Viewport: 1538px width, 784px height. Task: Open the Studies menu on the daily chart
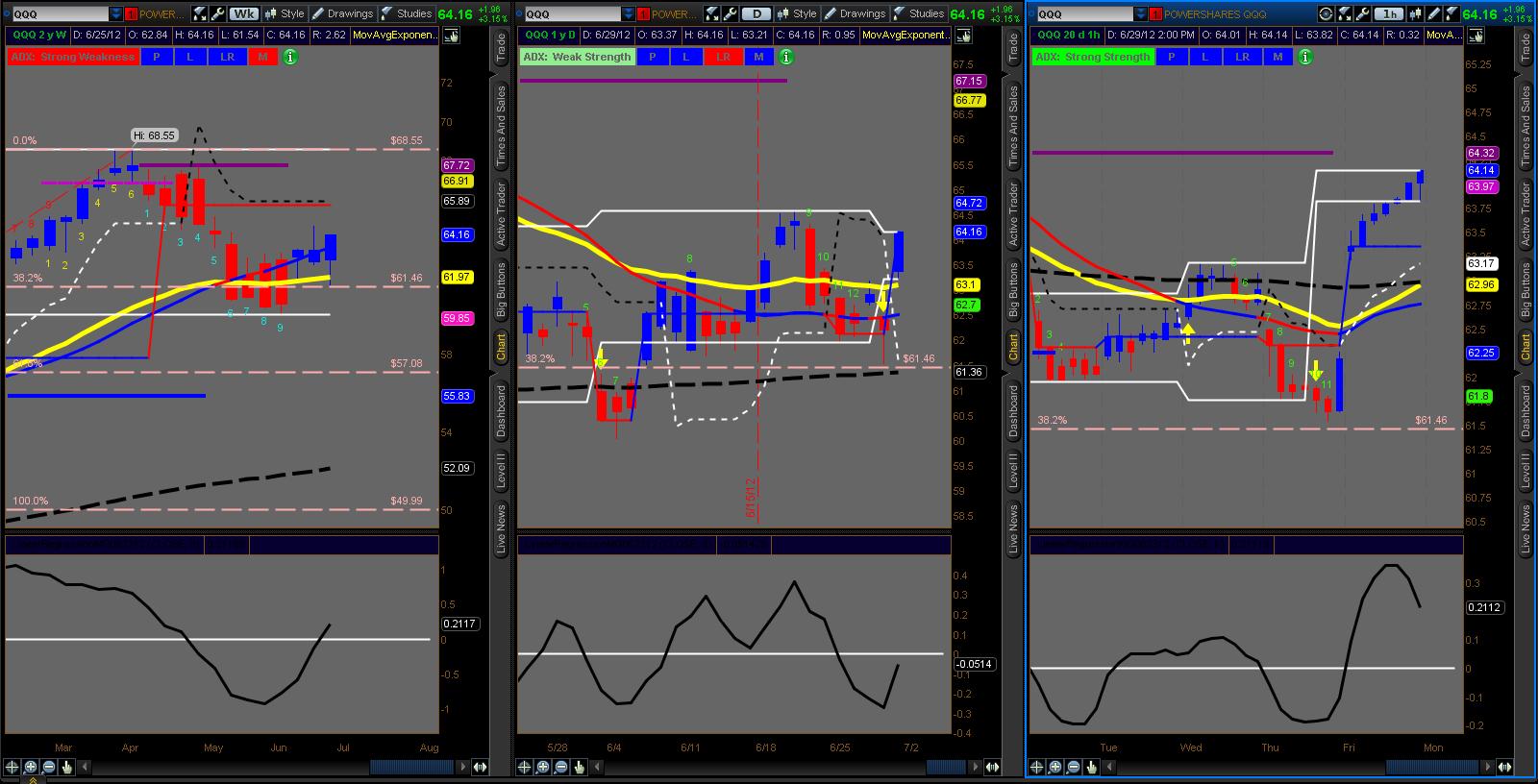[x=919, y=14]
